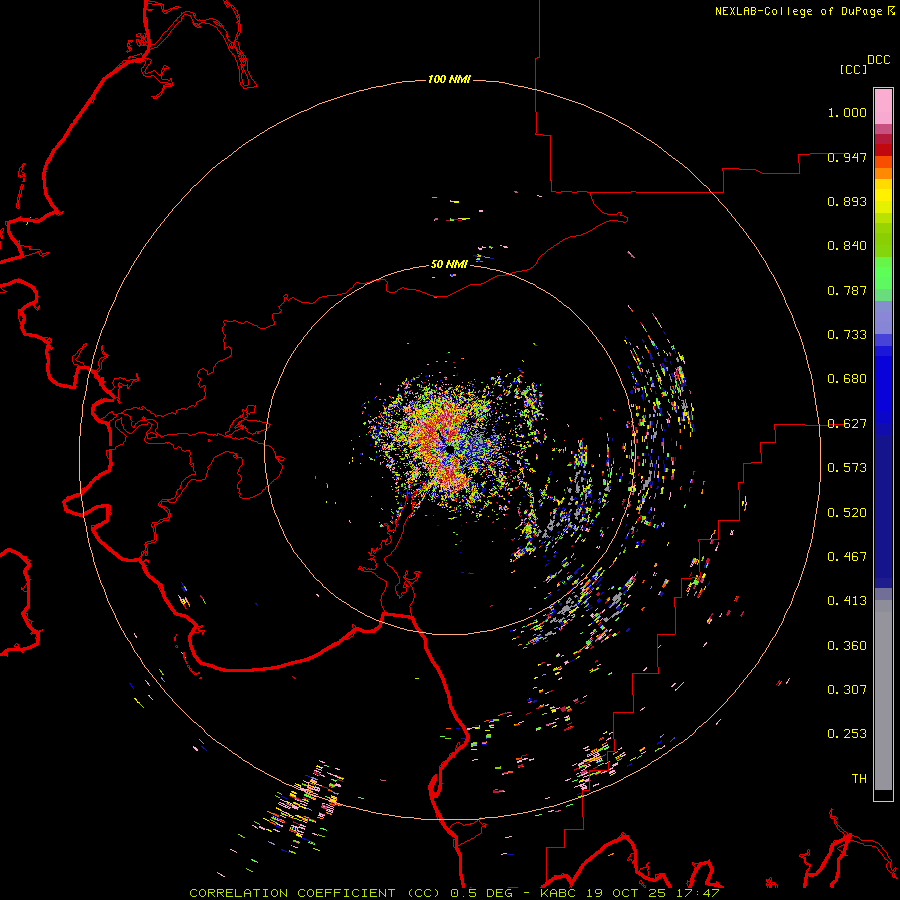Click the 0.947 color scale value
Viewport: 900px width, 900px height.
pos(847,157)
